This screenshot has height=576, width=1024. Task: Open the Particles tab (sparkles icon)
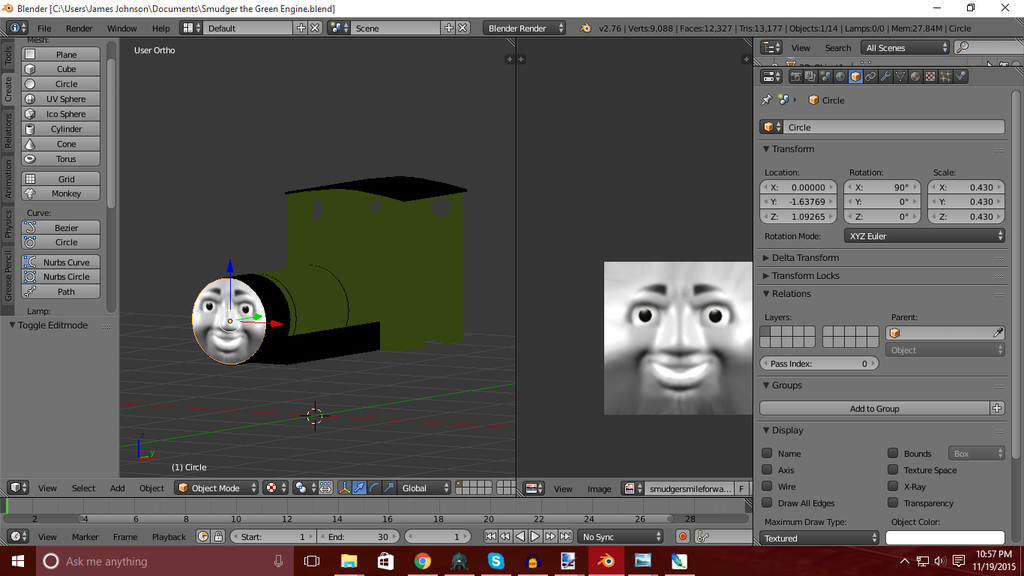(946, 76)
